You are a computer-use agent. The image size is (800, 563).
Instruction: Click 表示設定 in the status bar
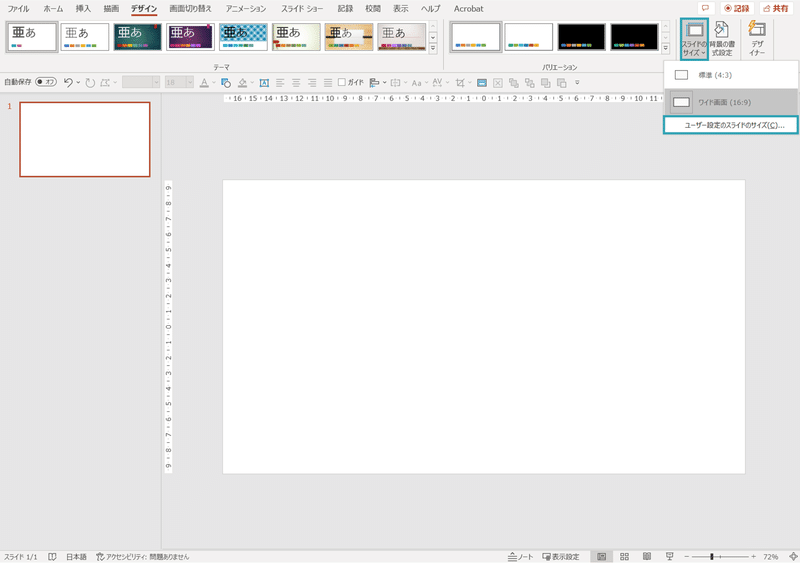pyautogui.click(x=561, y=556)
